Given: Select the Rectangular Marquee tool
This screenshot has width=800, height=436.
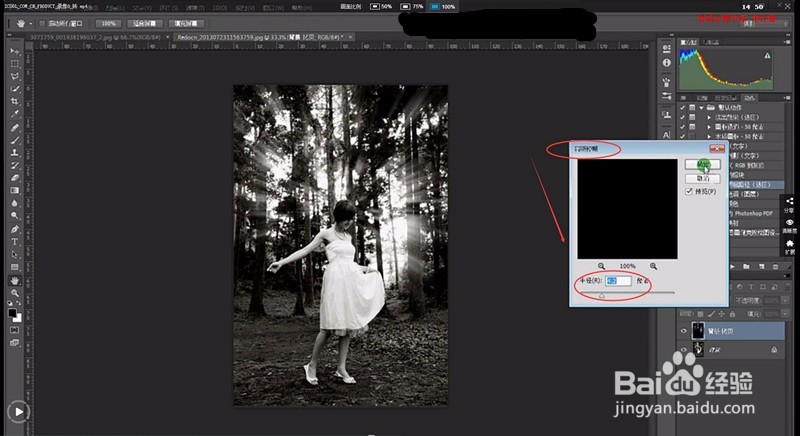Looking at the screenshot, I should [15, 64].
